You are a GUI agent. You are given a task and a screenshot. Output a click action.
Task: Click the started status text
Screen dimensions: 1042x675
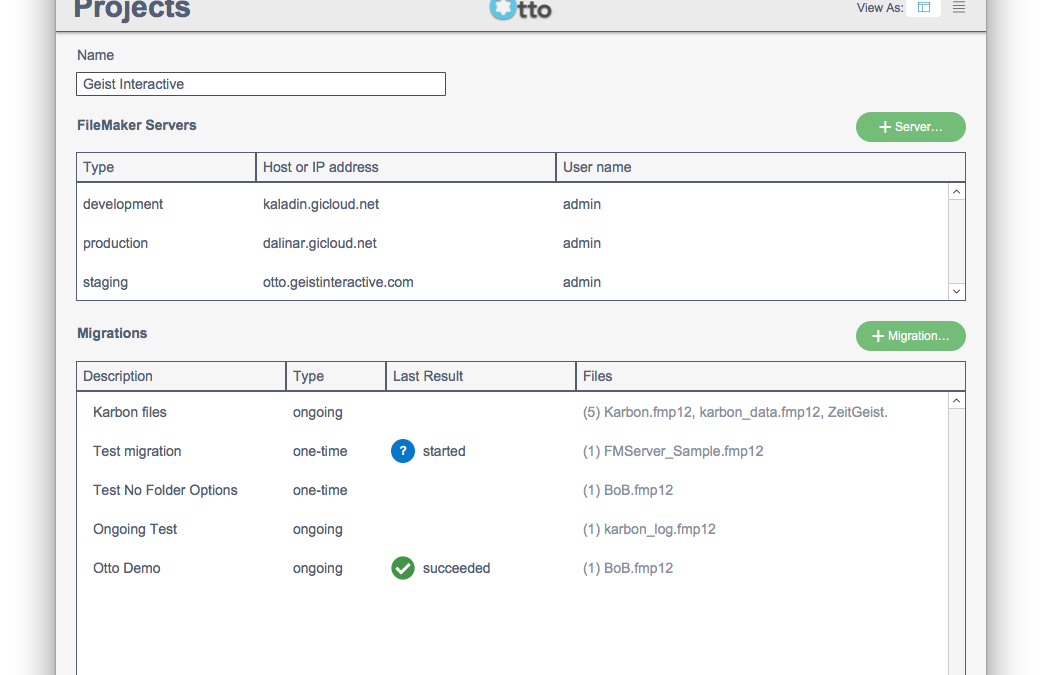[444, 451]
